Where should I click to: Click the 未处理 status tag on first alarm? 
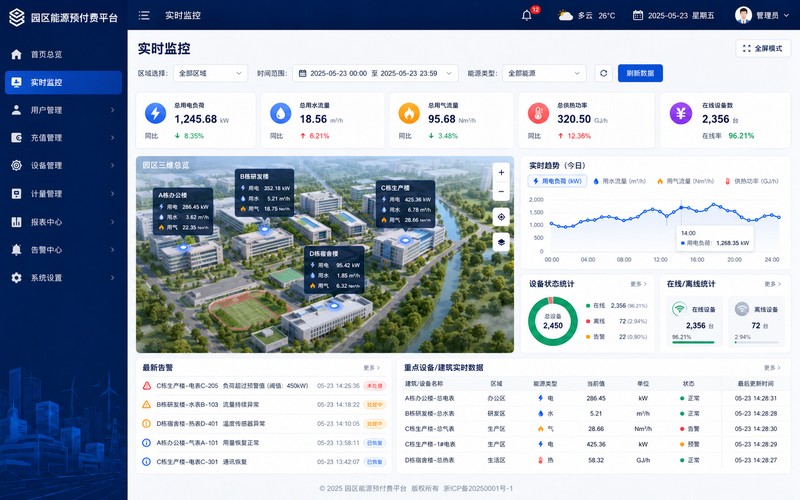375,386
